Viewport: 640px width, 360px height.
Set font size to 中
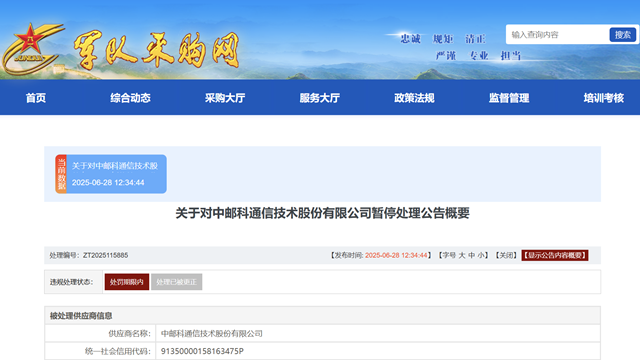[471, 256]
